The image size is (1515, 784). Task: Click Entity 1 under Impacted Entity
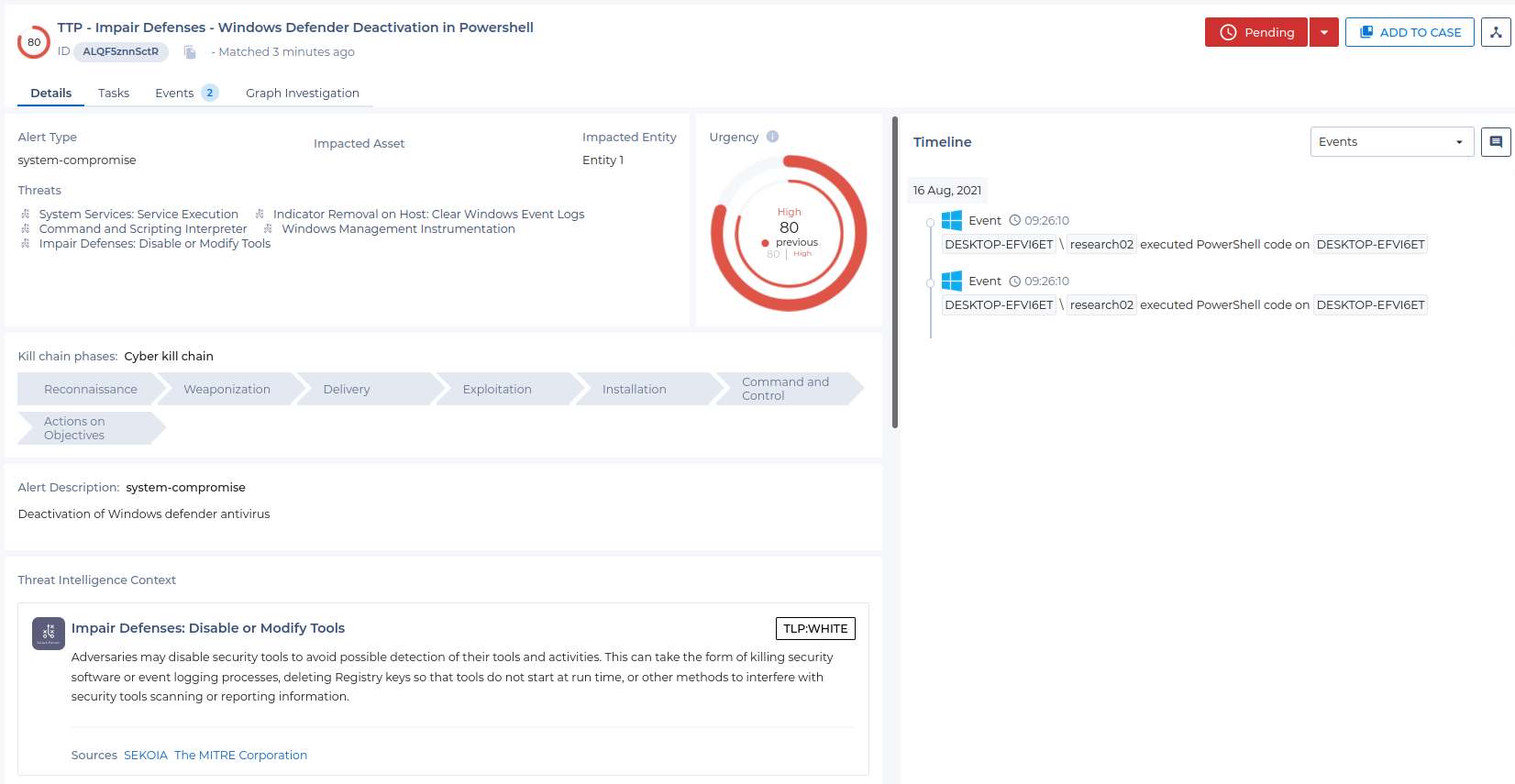coord(603,160)
